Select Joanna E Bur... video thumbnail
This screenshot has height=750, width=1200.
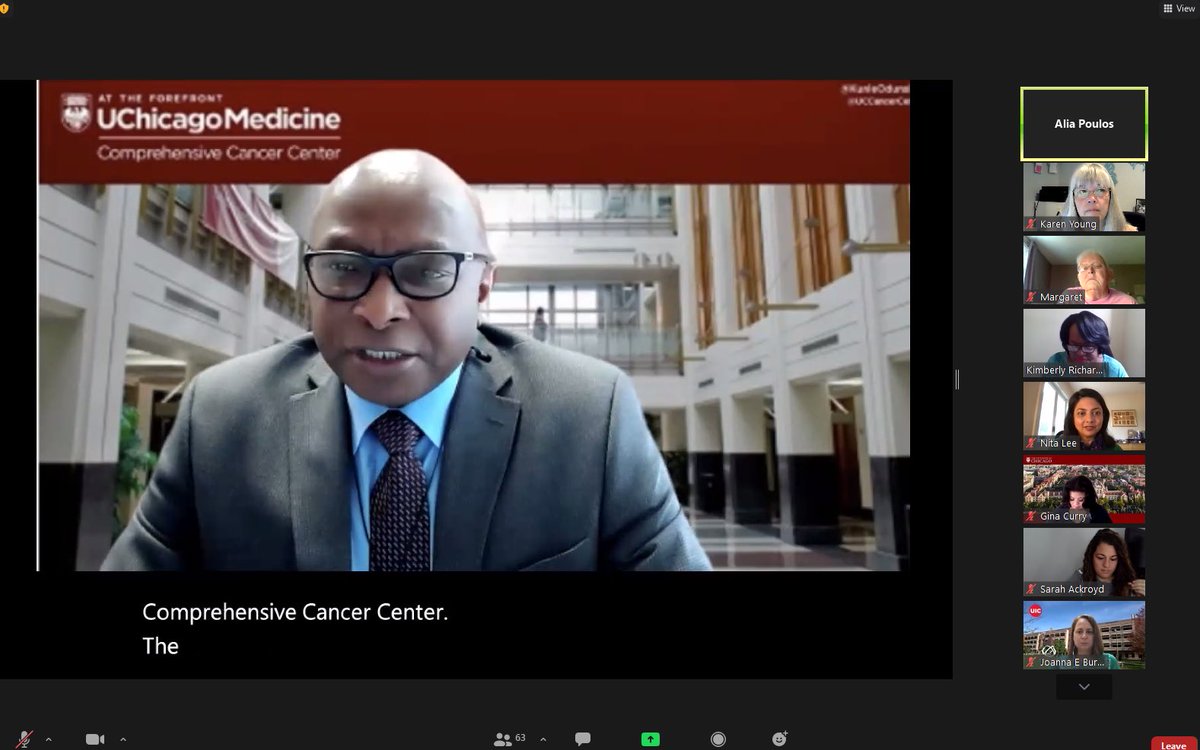pyautogui.click(x=1084, y=635)
